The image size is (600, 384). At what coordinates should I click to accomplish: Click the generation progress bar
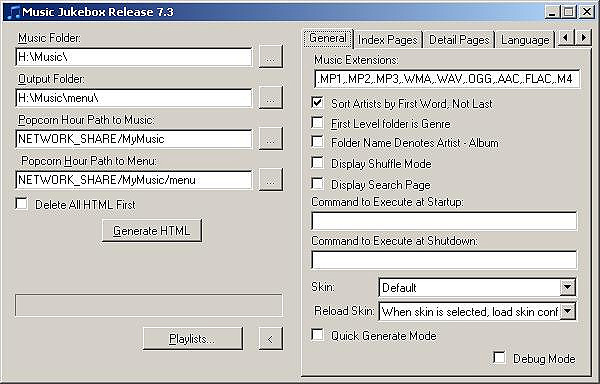pos(149,305)
